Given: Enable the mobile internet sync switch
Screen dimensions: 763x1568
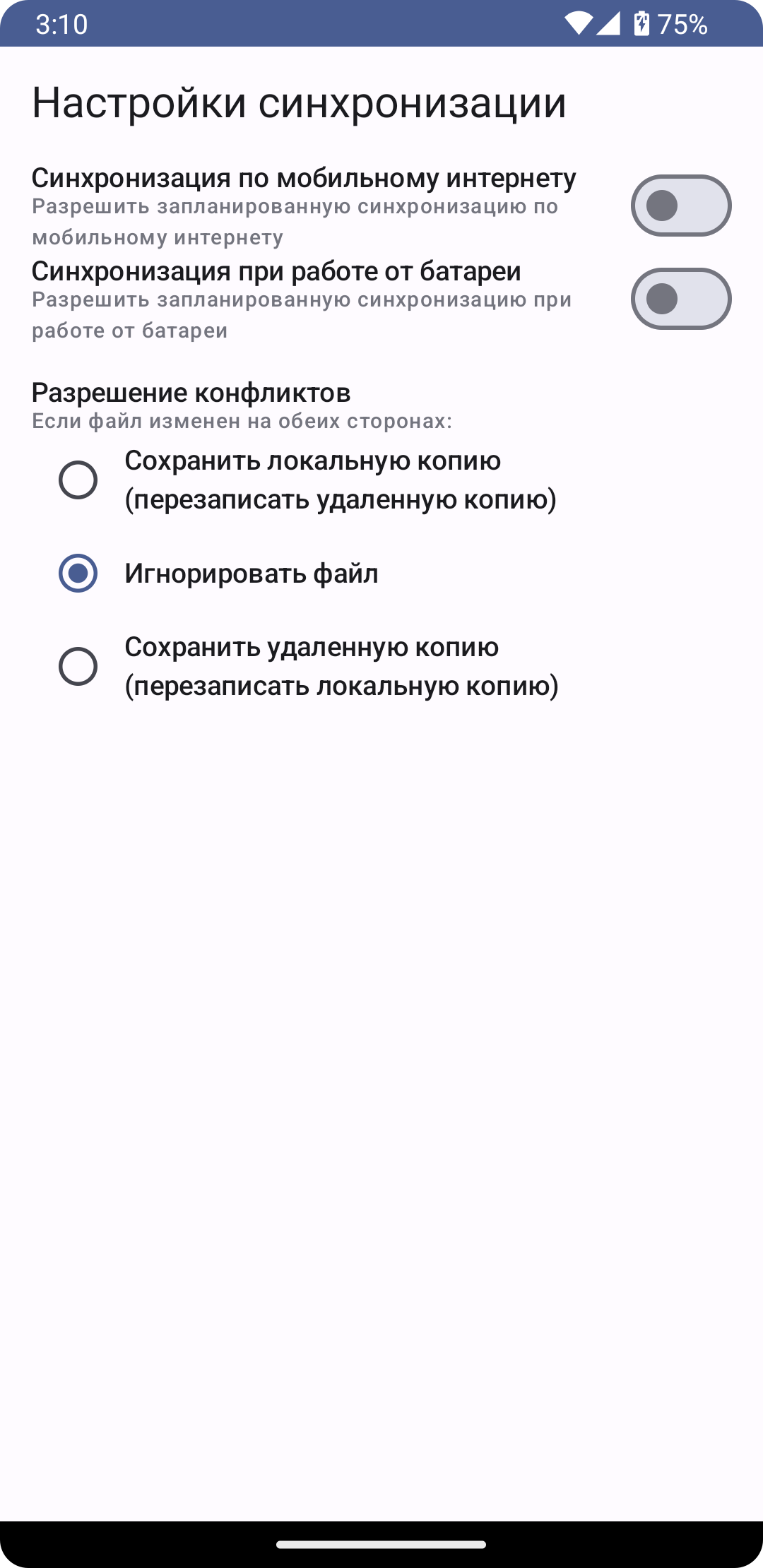Looking at the screenshot, I should tap(680, 206).
